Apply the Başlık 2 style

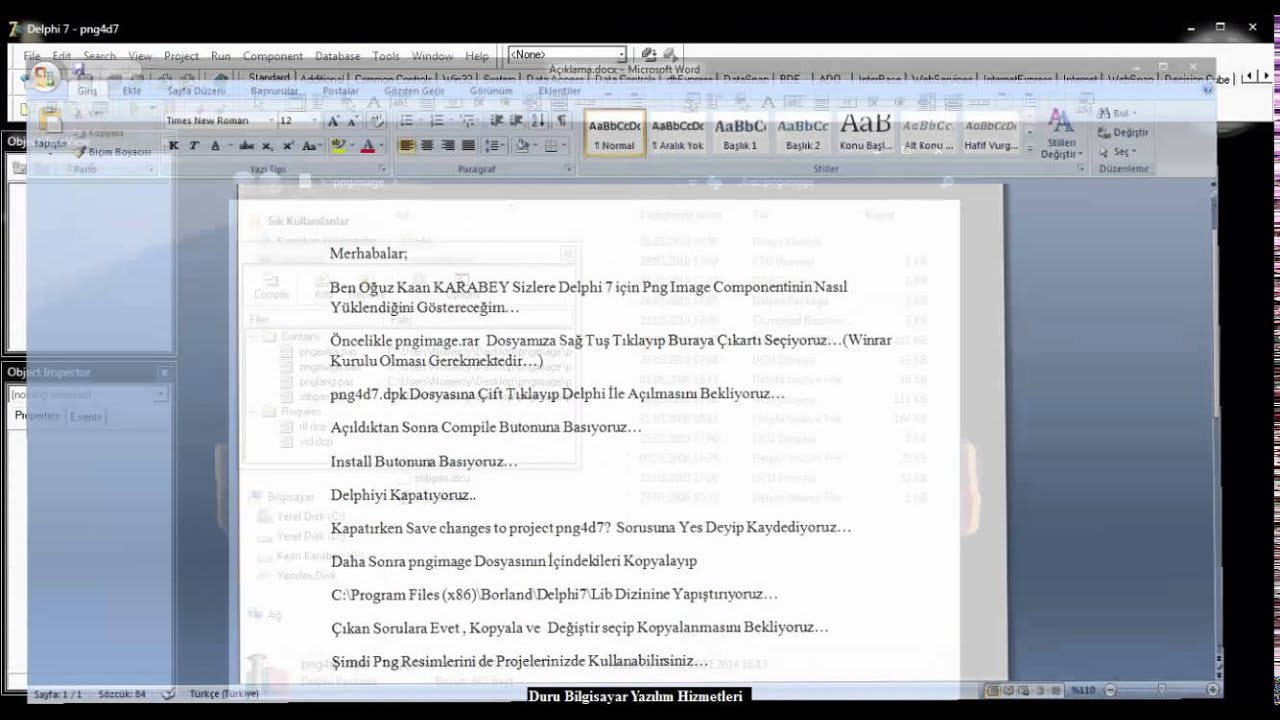[x=803, y=134]
